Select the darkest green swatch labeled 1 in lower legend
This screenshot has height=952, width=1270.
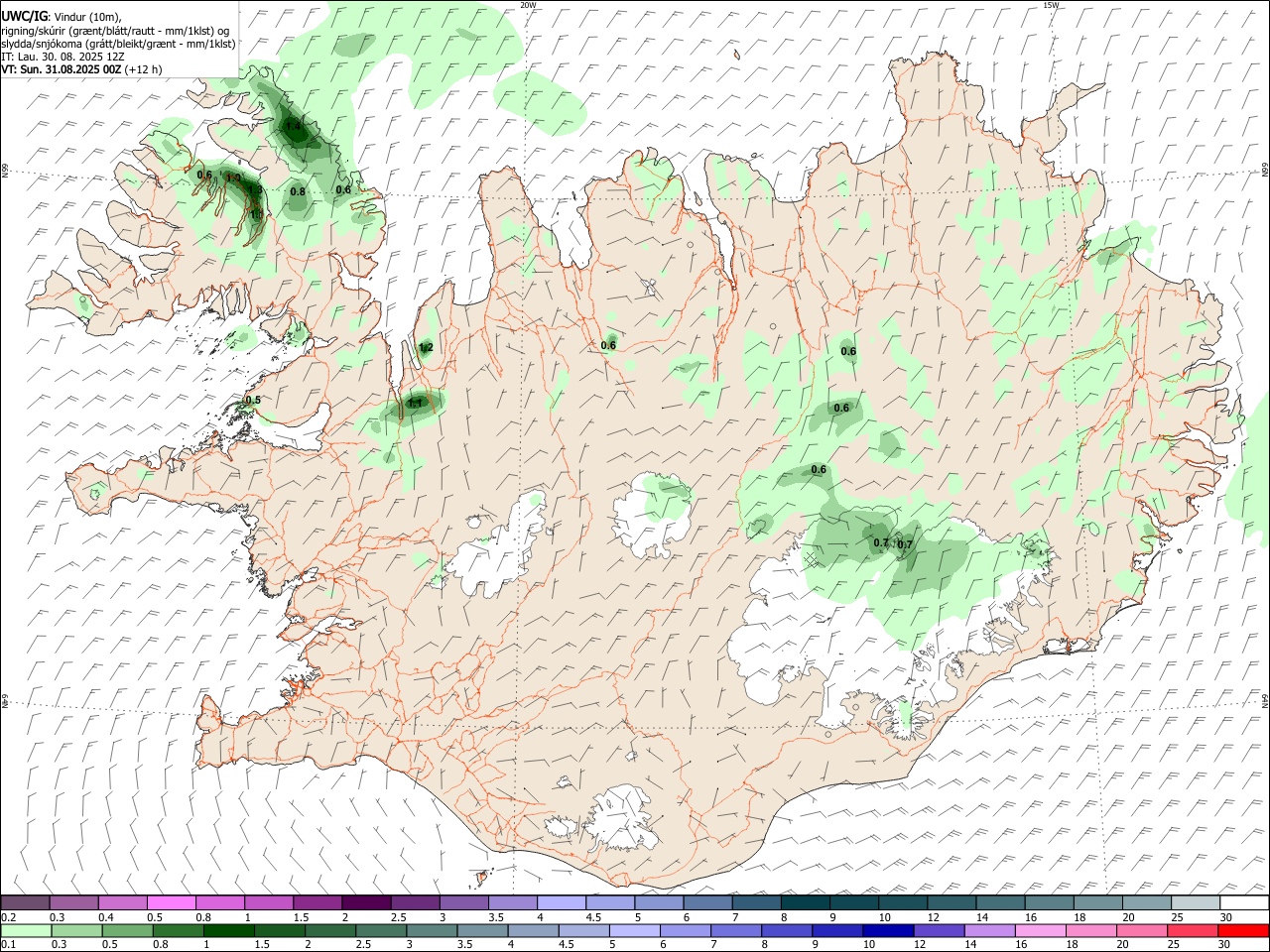pyautogui.click(x=228, y=930)
